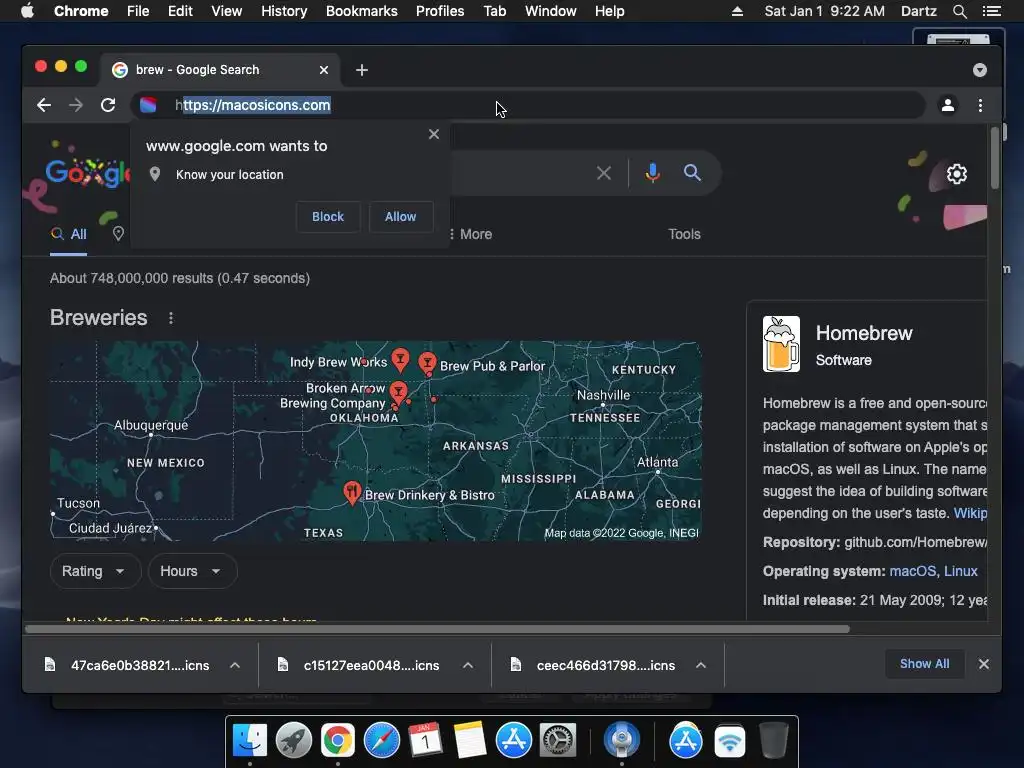This screenshot has height=768, width=1024.
Task: Click the vertical page scrollbar
Action: click(995, 158)
